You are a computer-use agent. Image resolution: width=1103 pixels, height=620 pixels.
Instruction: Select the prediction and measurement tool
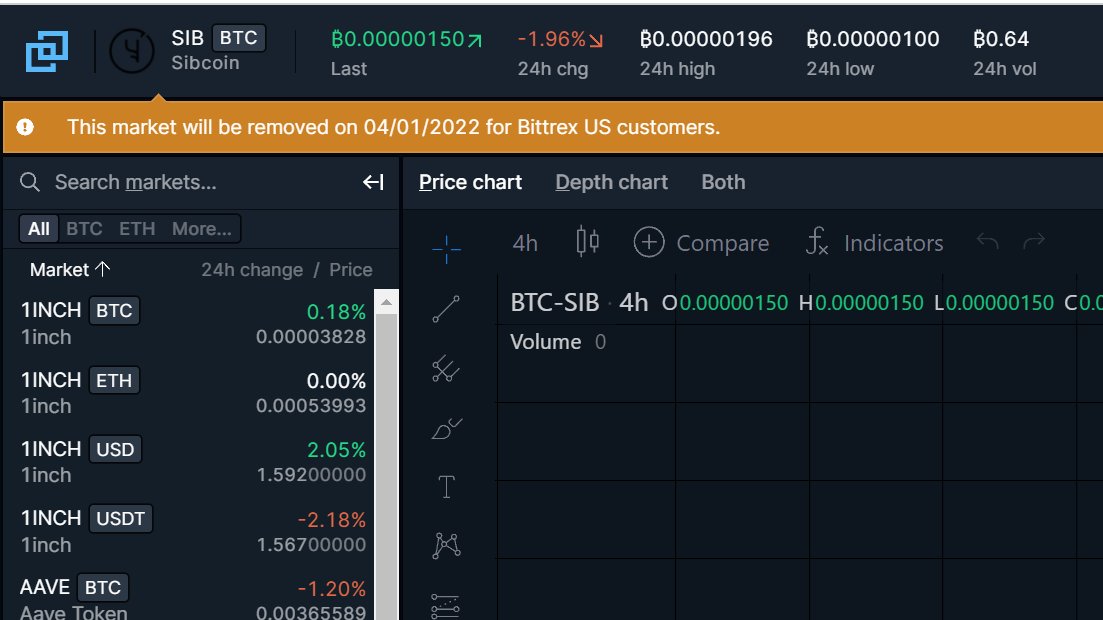[x=446, y=605]
